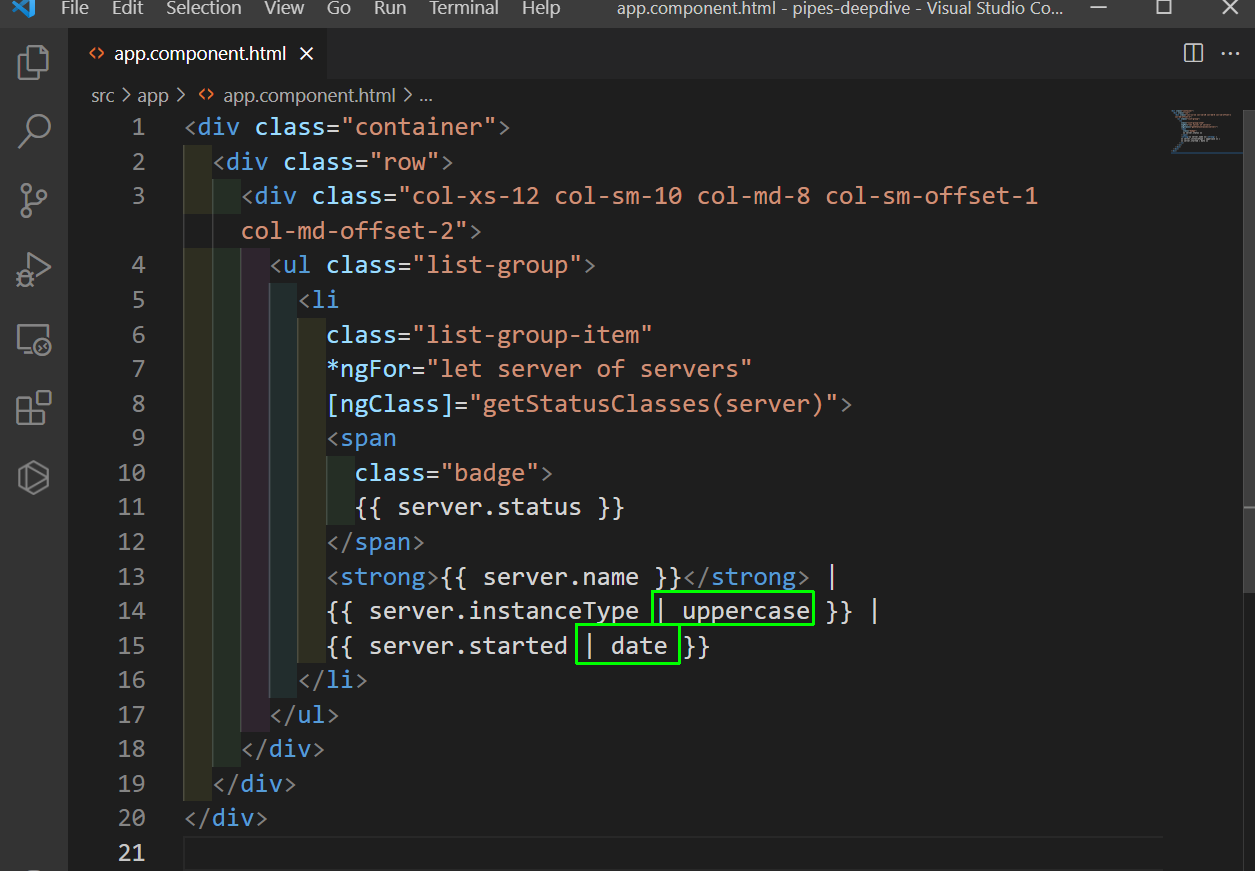Open the Run and Debug view

[x=34, y=269]
